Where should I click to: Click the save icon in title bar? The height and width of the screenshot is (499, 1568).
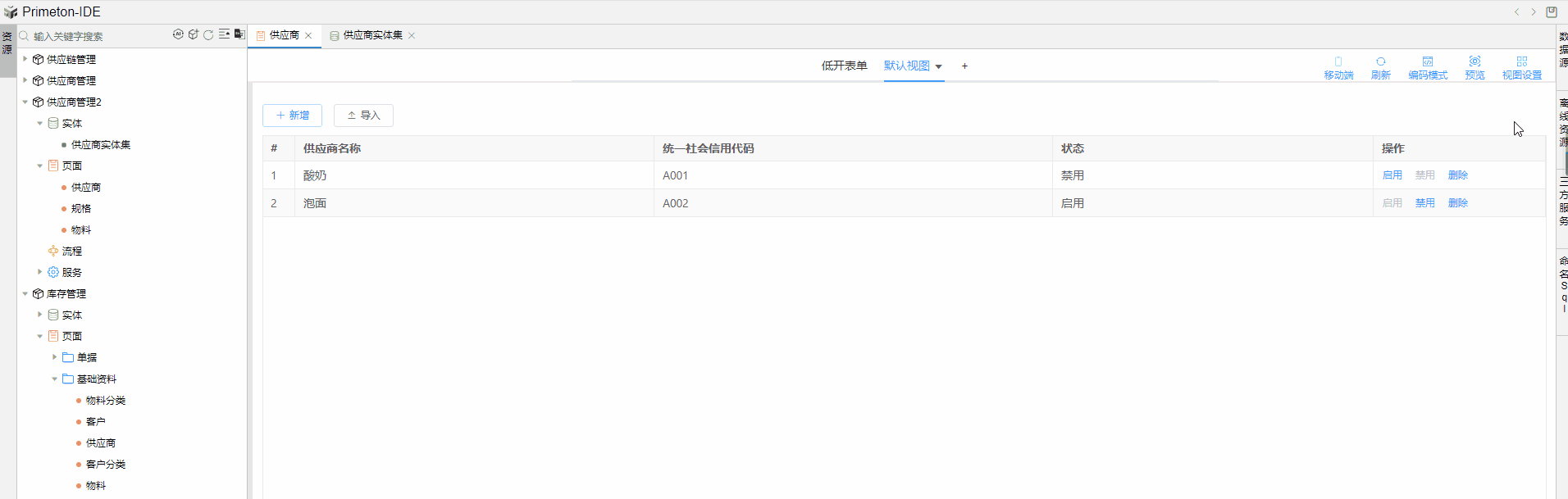click(1551, 11)
